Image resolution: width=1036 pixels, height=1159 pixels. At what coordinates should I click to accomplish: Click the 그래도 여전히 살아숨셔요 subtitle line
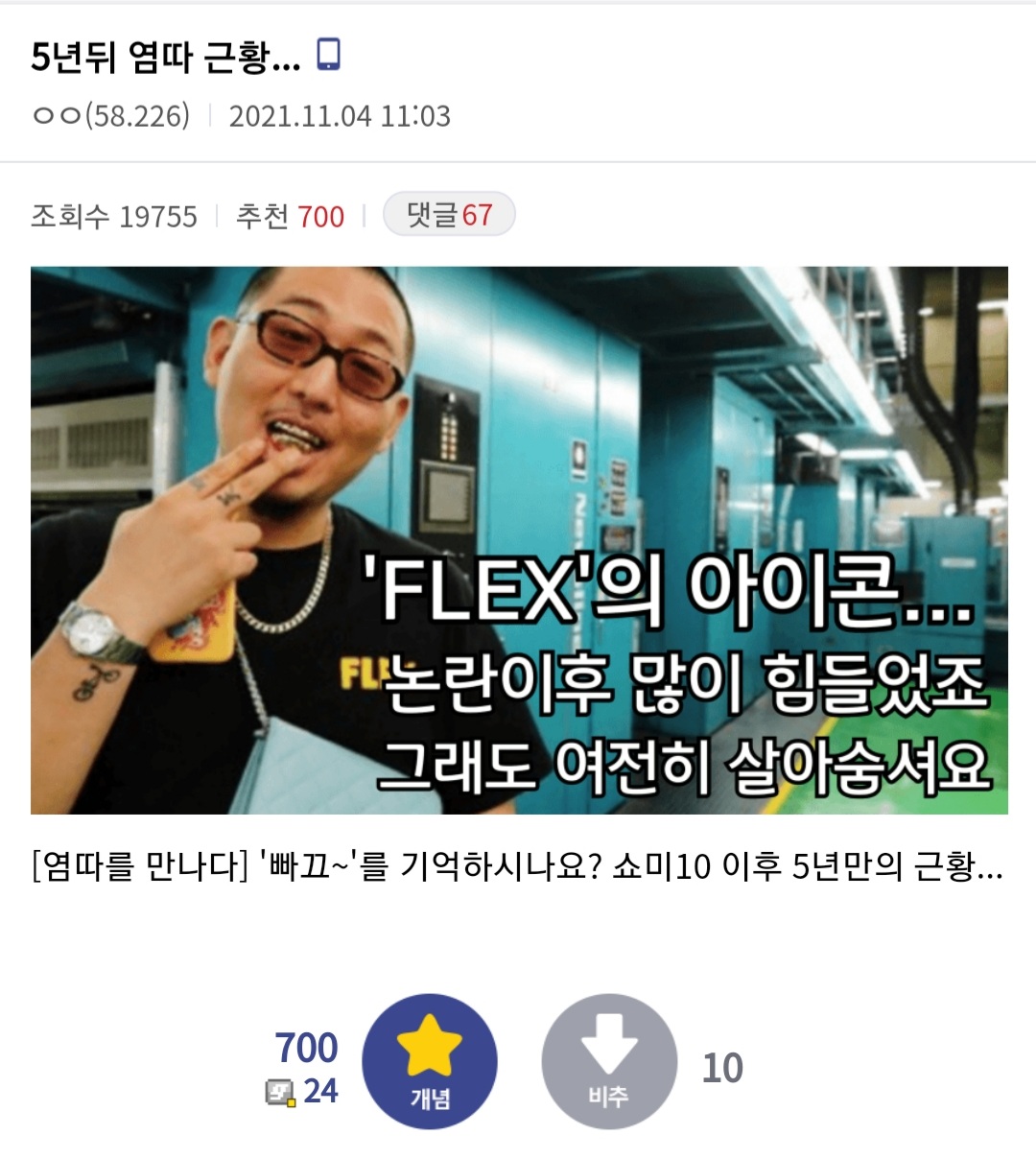point(682,766)
